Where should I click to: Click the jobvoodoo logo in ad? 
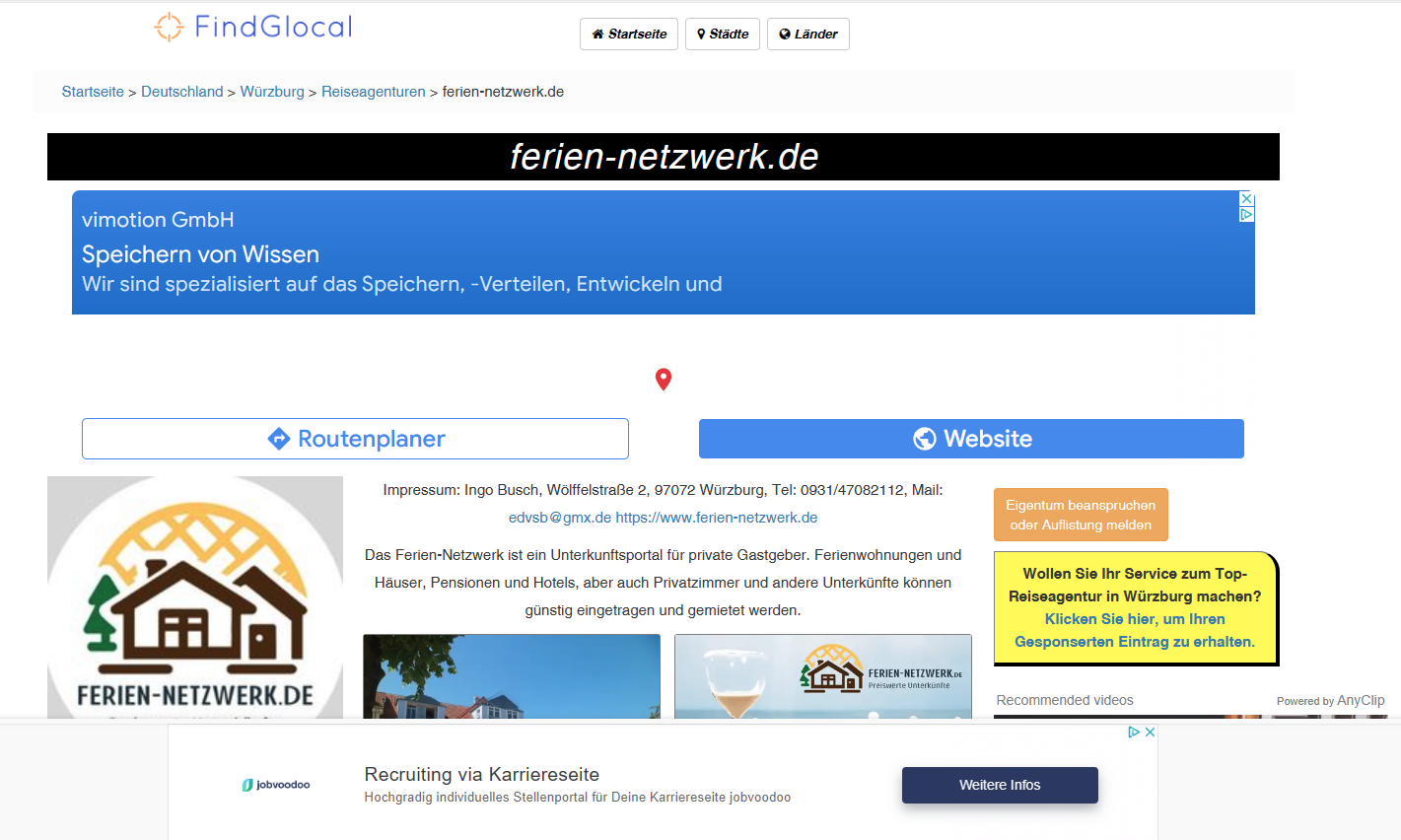tap(276, 785)
